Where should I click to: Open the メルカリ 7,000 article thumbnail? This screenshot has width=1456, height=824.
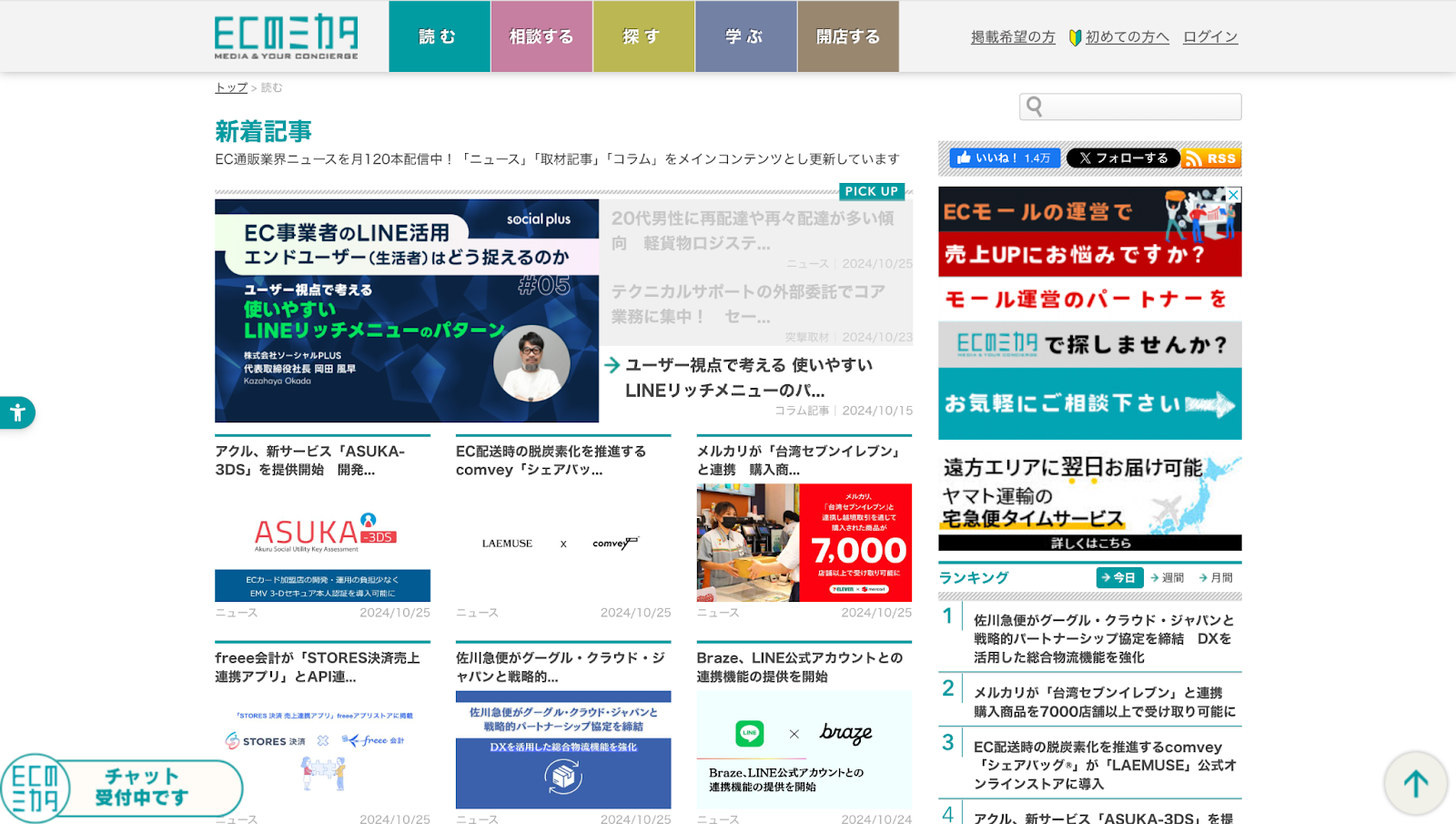coord(804,543)
